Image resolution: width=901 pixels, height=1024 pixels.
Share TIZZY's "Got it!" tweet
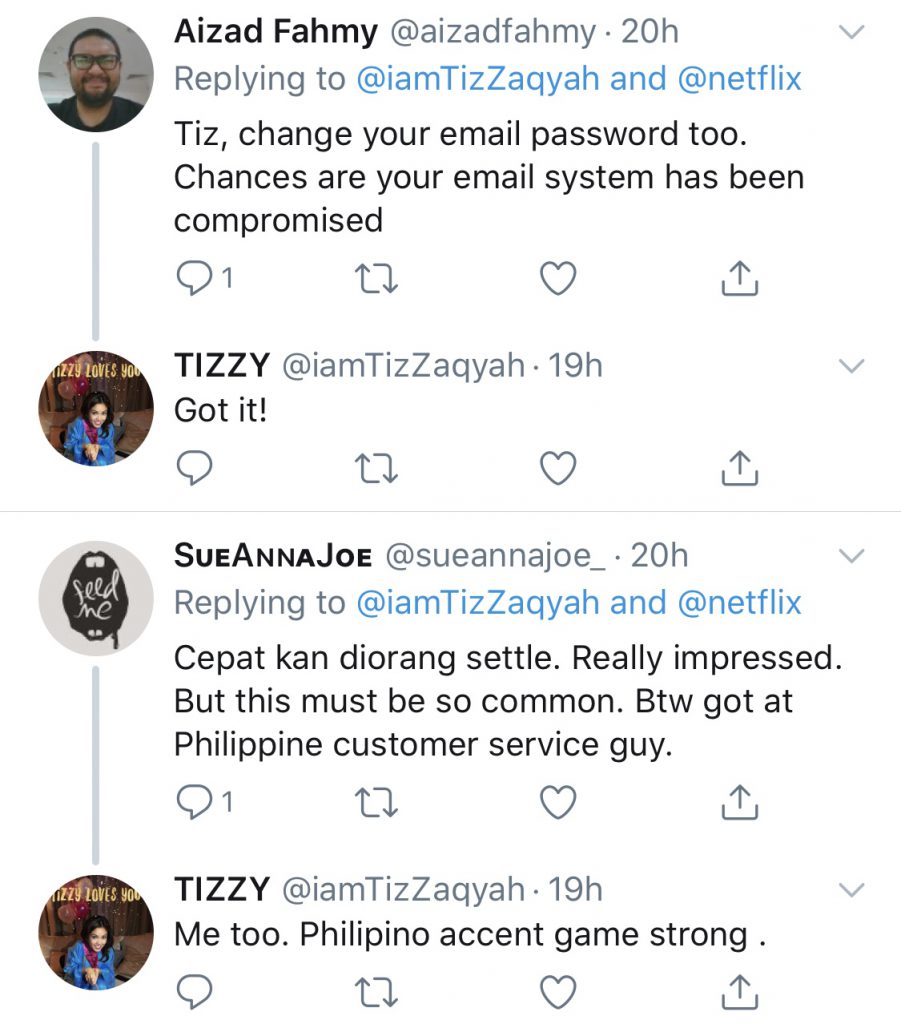click(x=740, y=466)
